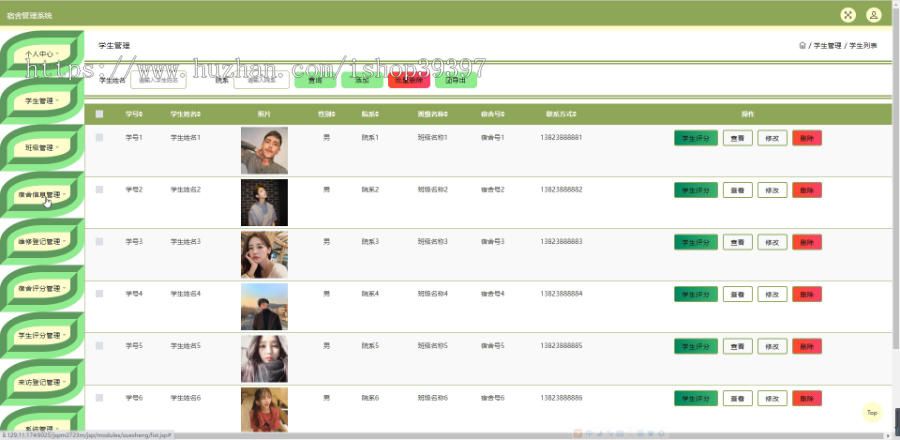The image size is (900, 440).
Task: Open the photo thumbnail for 学生姓名6
Action: 264,410
